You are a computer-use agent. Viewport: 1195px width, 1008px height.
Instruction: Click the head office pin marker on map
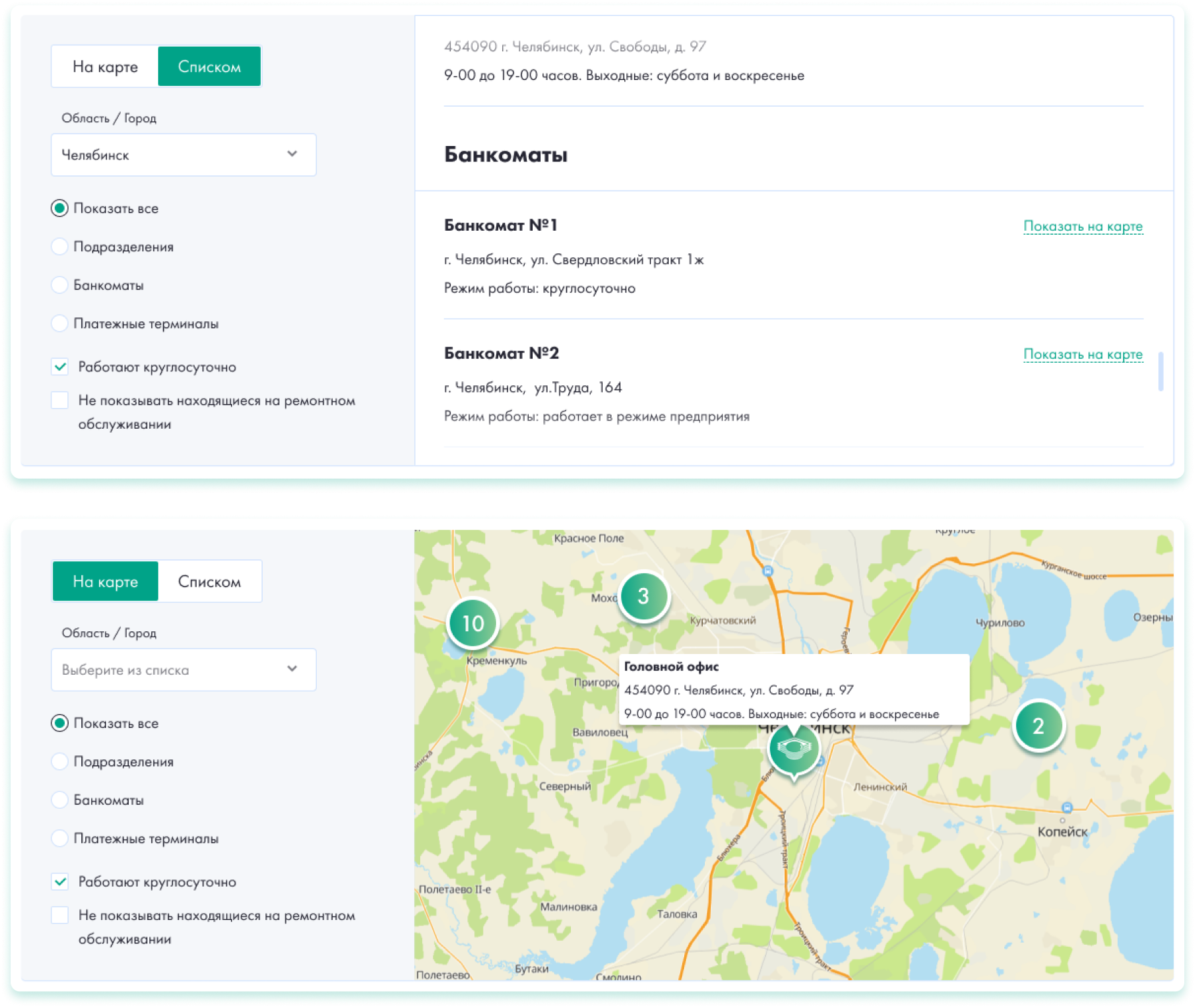point(793,749)
